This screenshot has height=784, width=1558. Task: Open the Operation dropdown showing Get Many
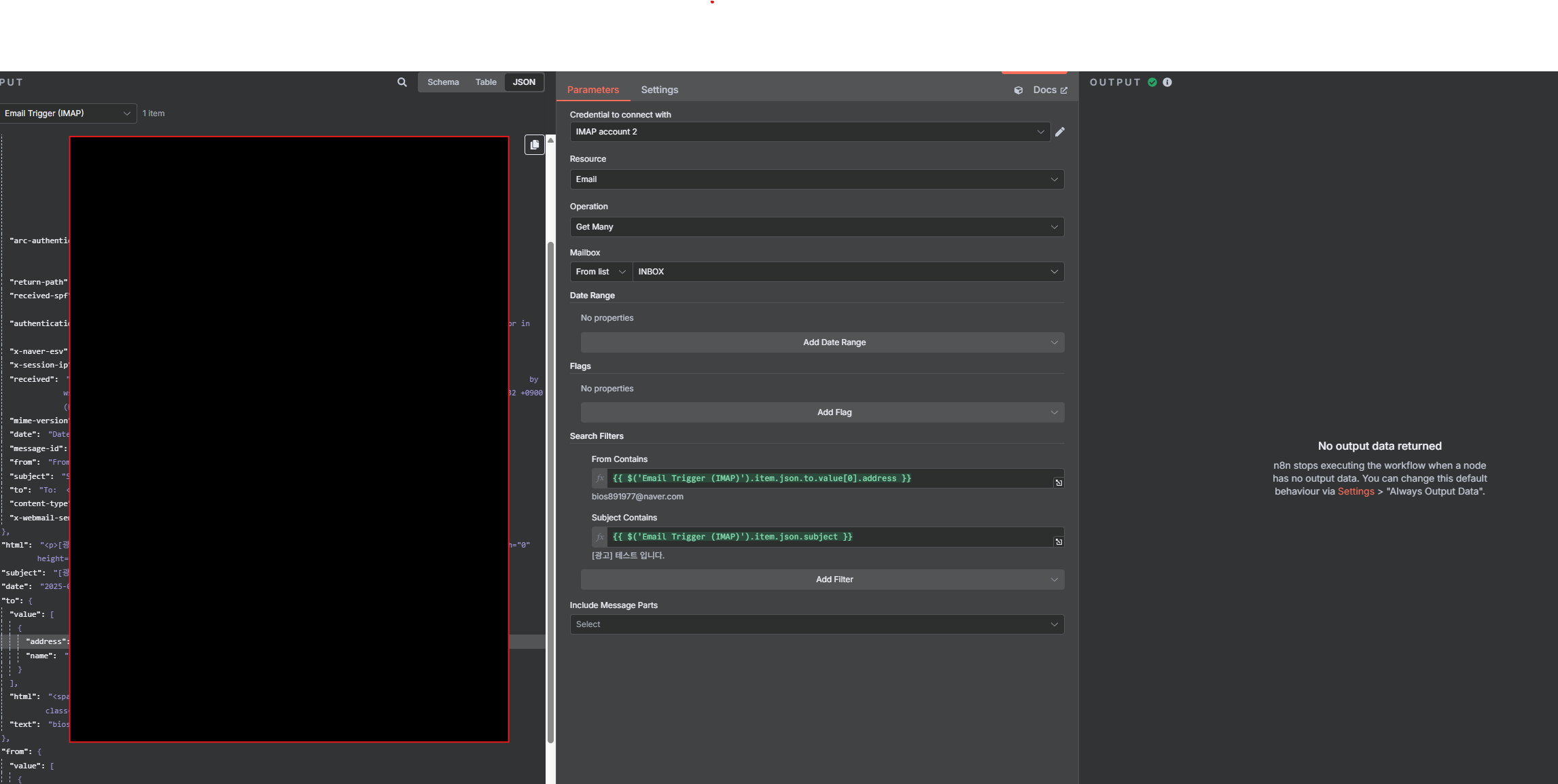(817, 227)
